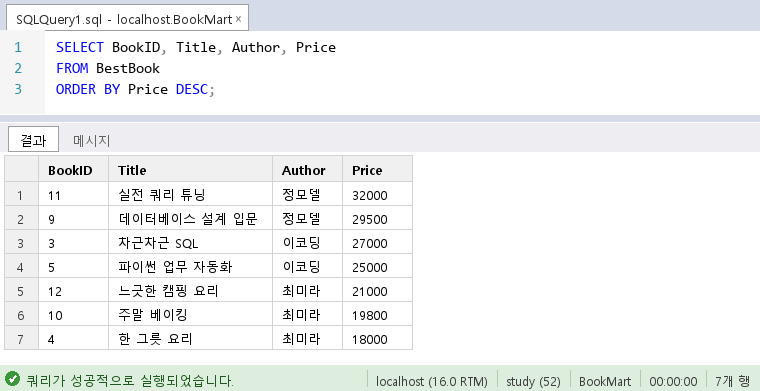Select row 1 header in results grid
Image resolution: width=760 pixels, height=391 pixels.
click(x=21, y=194)
